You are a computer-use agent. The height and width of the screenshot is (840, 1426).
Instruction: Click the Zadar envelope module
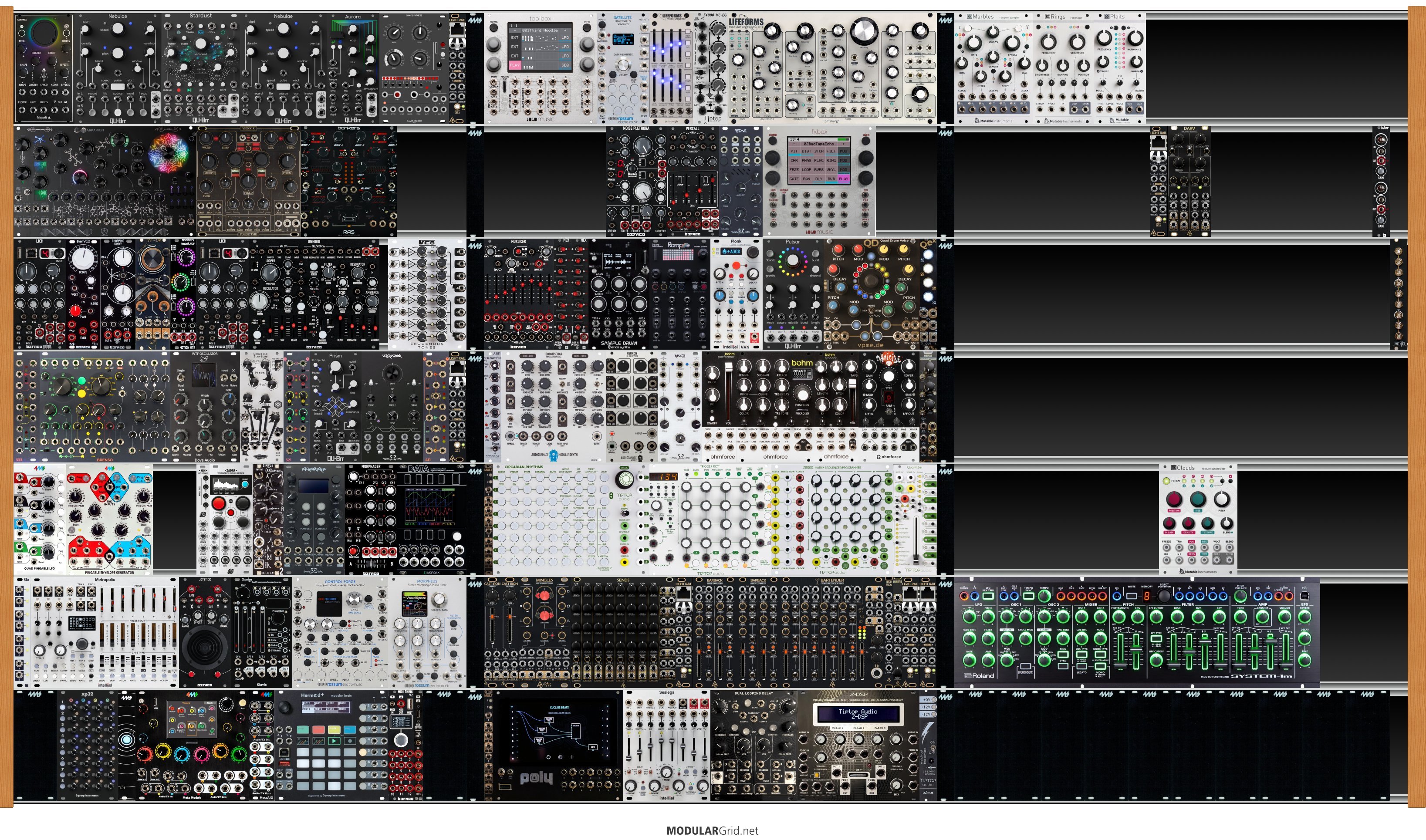232,520
